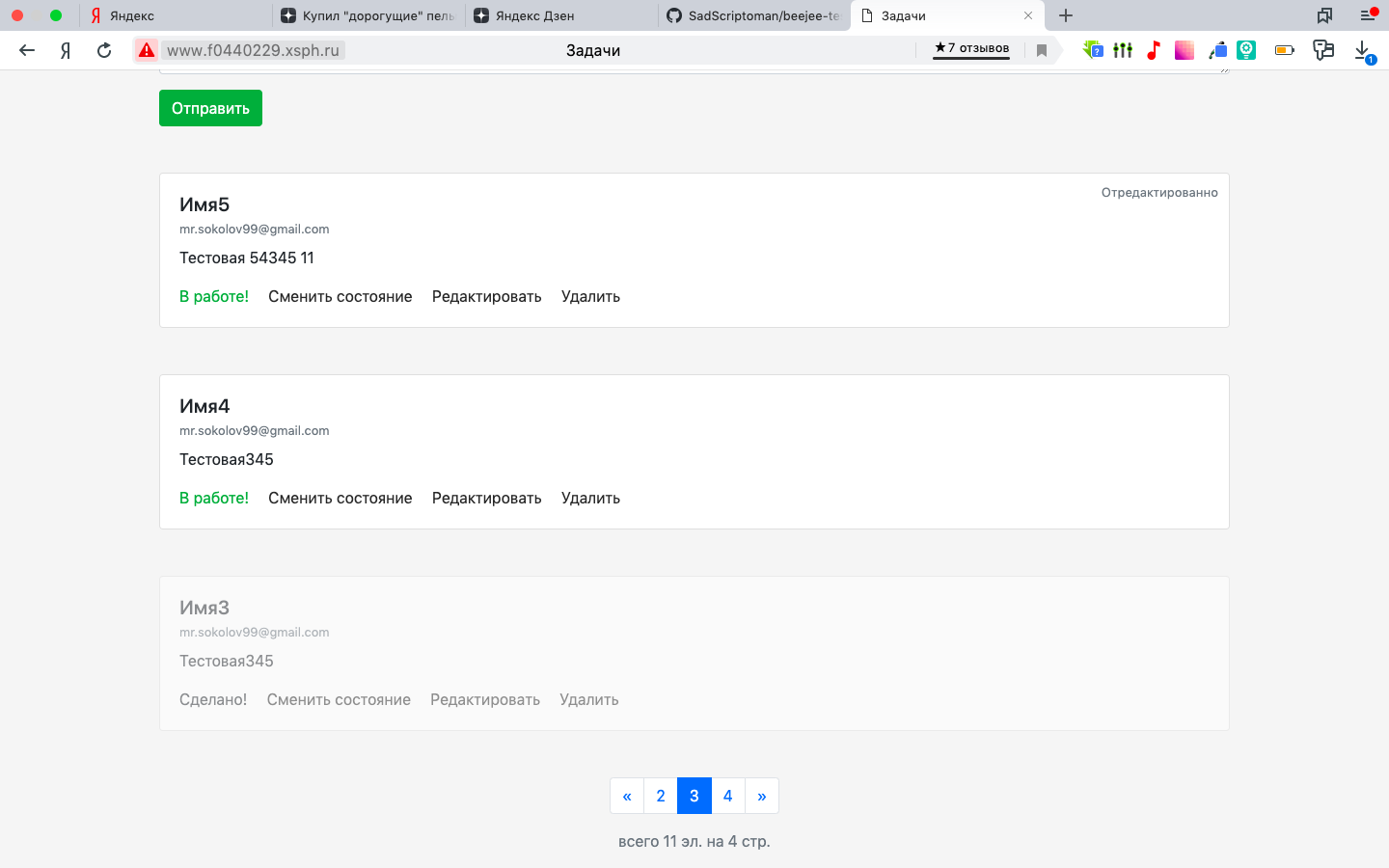
Task: Open the browser main menu
Action: tap(1368, 15)
